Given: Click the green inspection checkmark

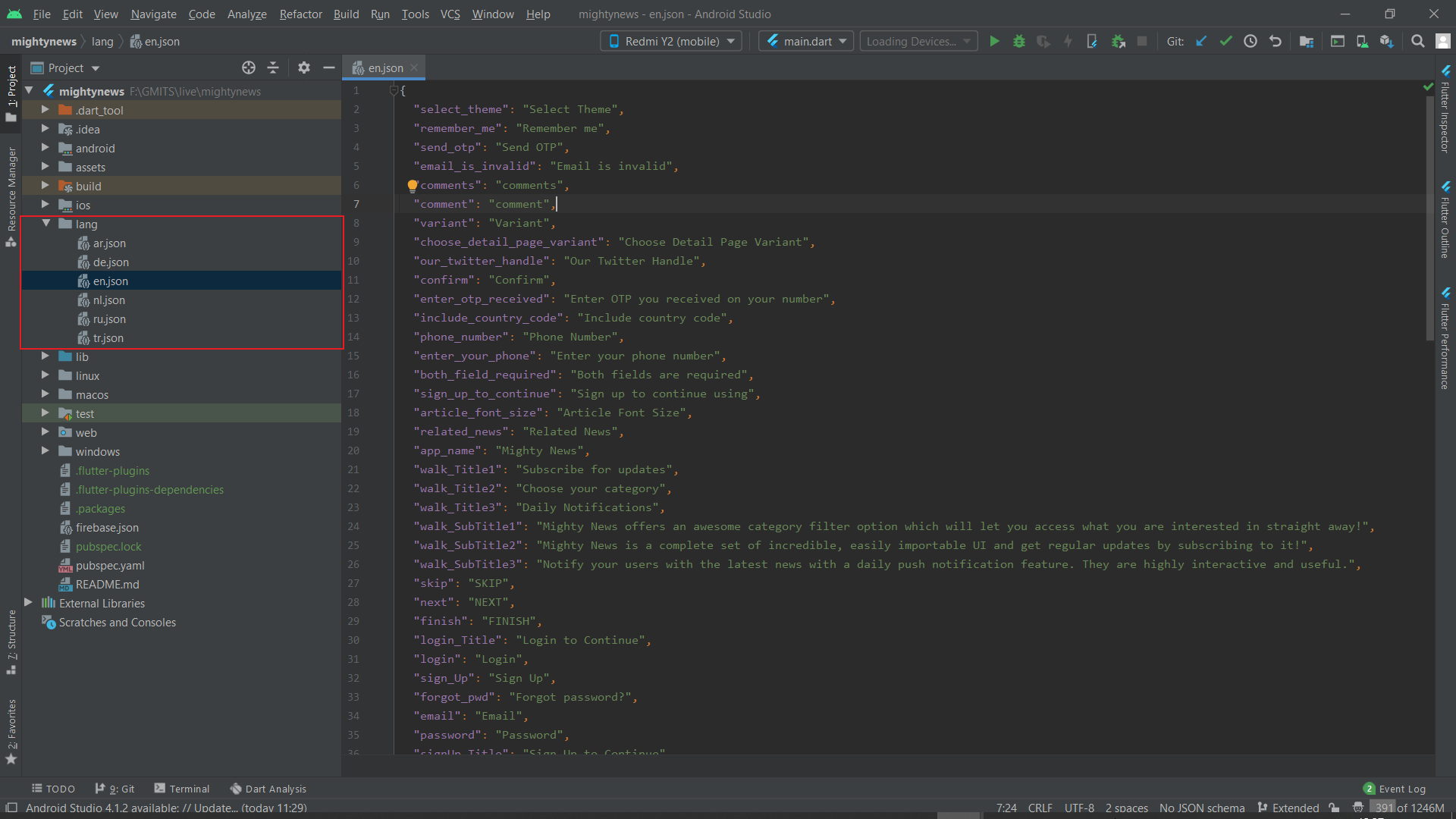Looking at the screenshot, I should 1428,87.
